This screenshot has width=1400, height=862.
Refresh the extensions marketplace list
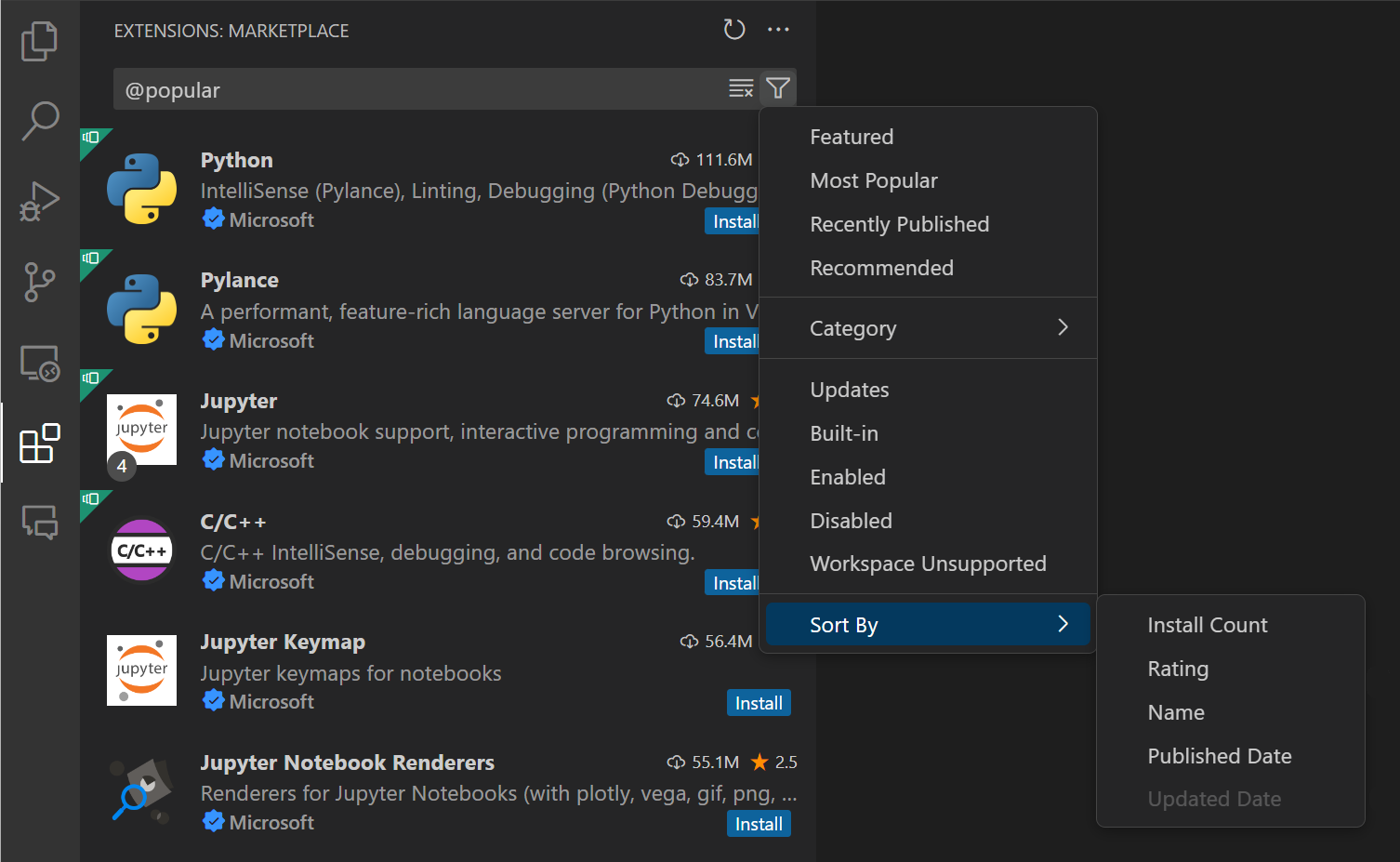pos(733,29)
